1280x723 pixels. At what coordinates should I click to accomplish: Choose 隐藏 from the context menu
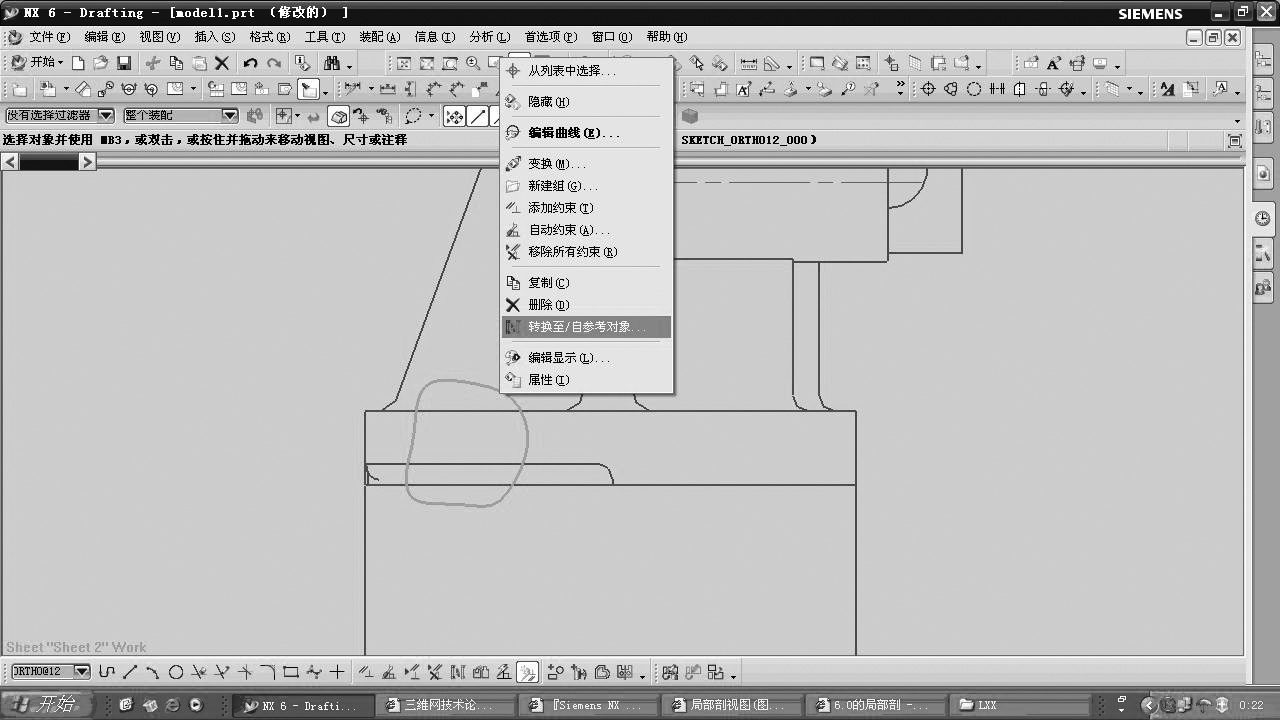pos(587,102)
